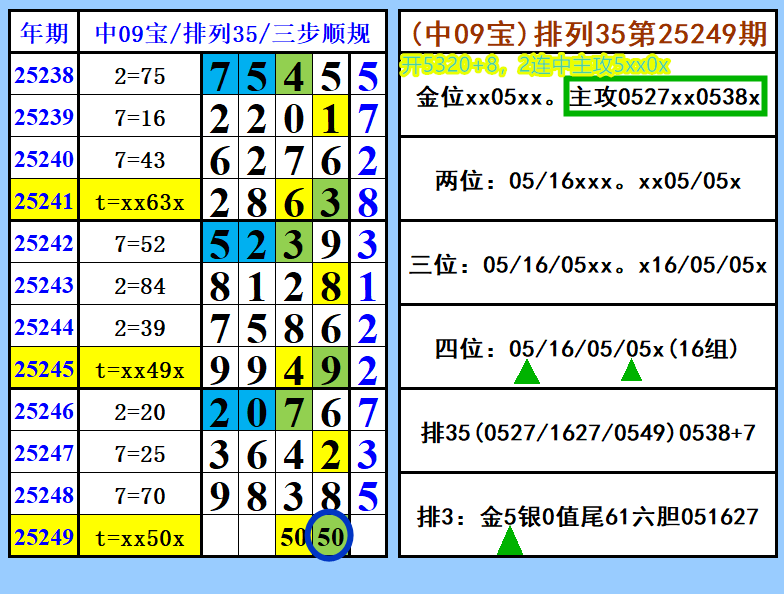The height and width of the screenshot is (594, 784).
Task: Click the blue 5 ending row 25238
Action: pos(368,75)
